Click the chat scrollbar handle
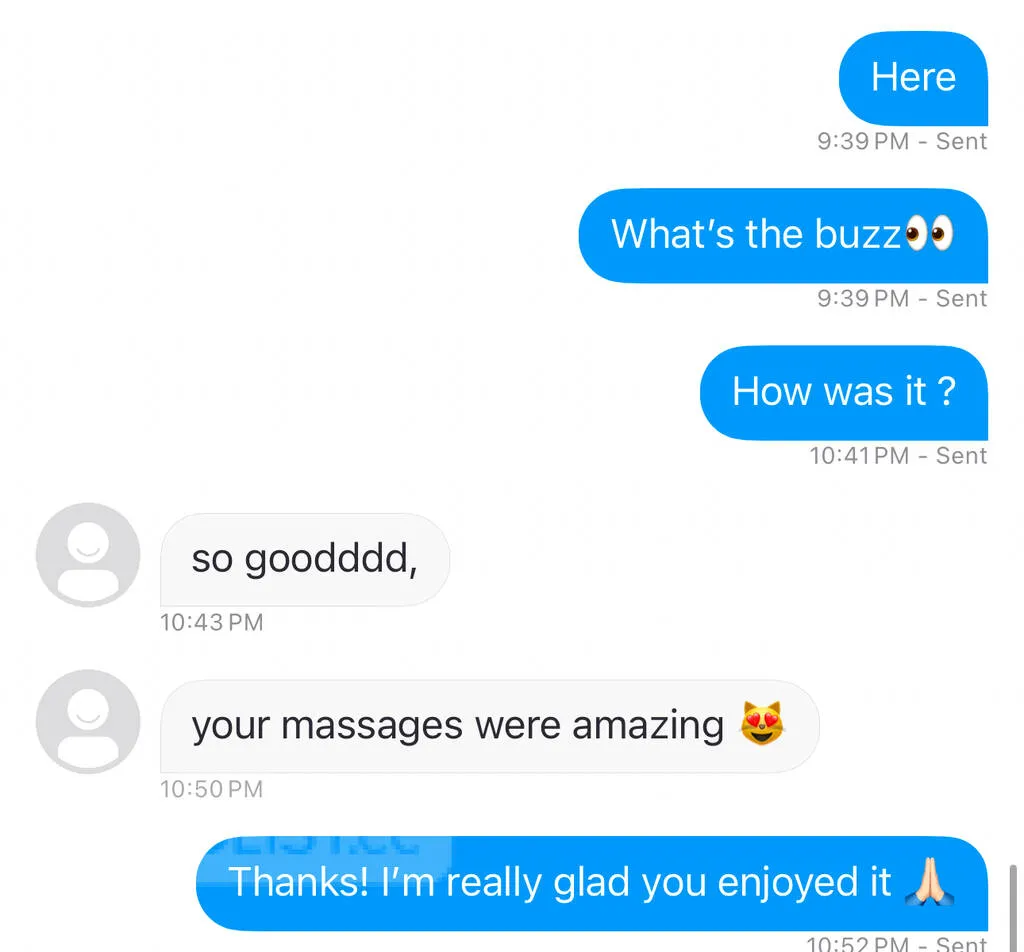Viewport: 1024px width, 952px height. 1013,908
